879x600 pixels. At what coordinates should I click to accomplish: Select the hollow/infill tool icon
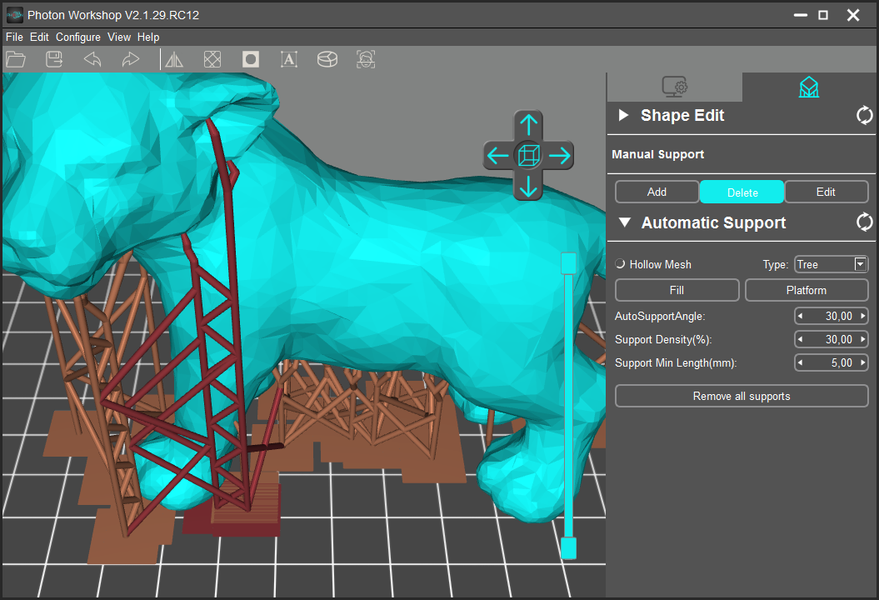click(212, 59)
